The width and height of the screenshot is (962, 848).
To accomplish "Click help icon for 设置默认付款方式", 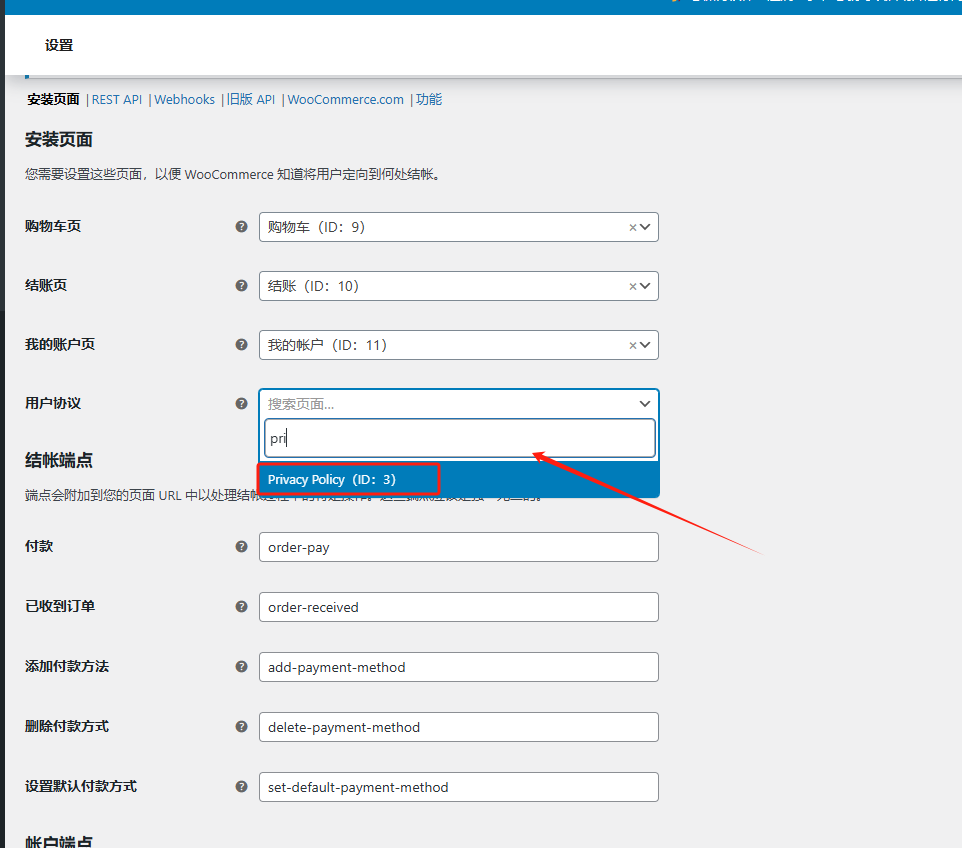I will 241,787.
